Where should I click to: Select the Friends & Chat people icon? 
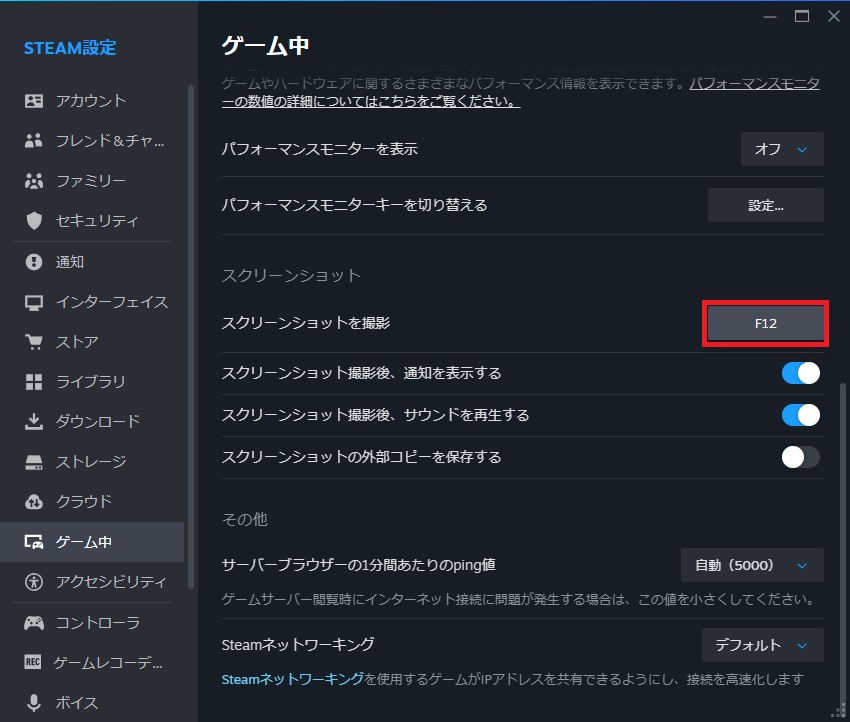(x=34, y=141)
